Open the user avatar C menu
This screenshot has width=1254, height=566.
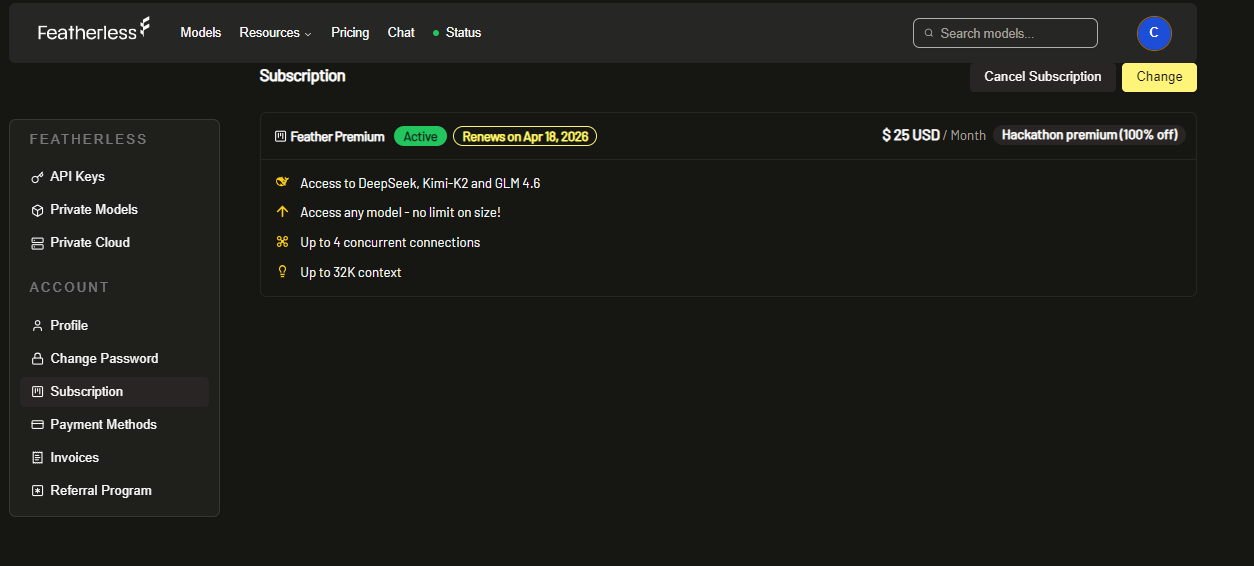[1154, 33]
